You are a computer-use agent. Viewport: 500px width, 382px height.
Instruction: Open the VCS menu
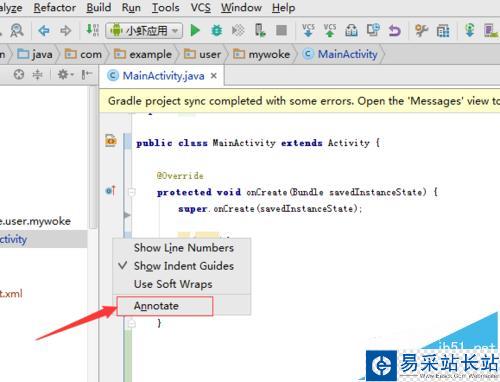[200, 7]
